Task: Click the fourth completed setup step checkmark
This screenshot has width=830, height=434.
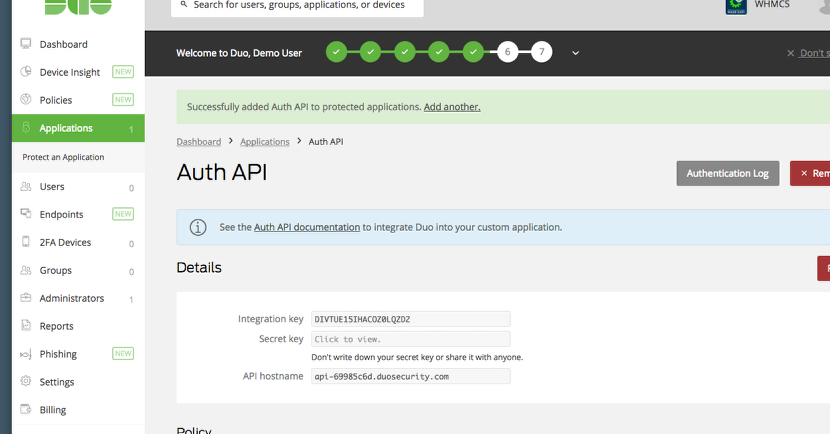Action: (439, 52)
